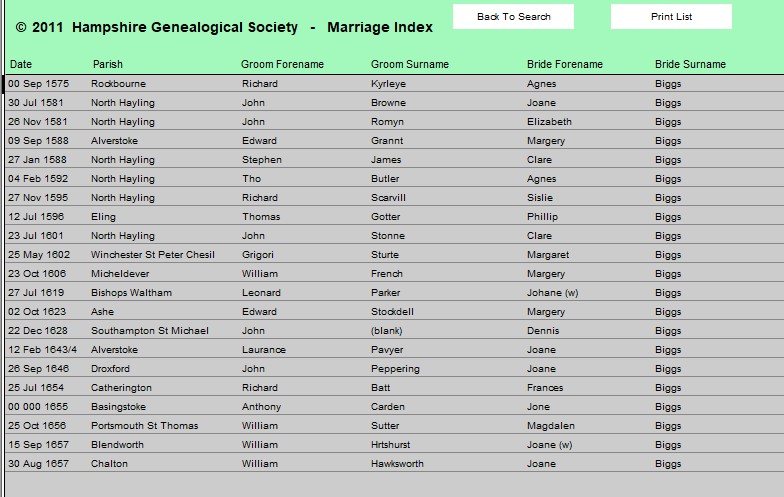Click the (blank) groom surname cell
Viewport: 784px width, 497px height.
(386, 331)
